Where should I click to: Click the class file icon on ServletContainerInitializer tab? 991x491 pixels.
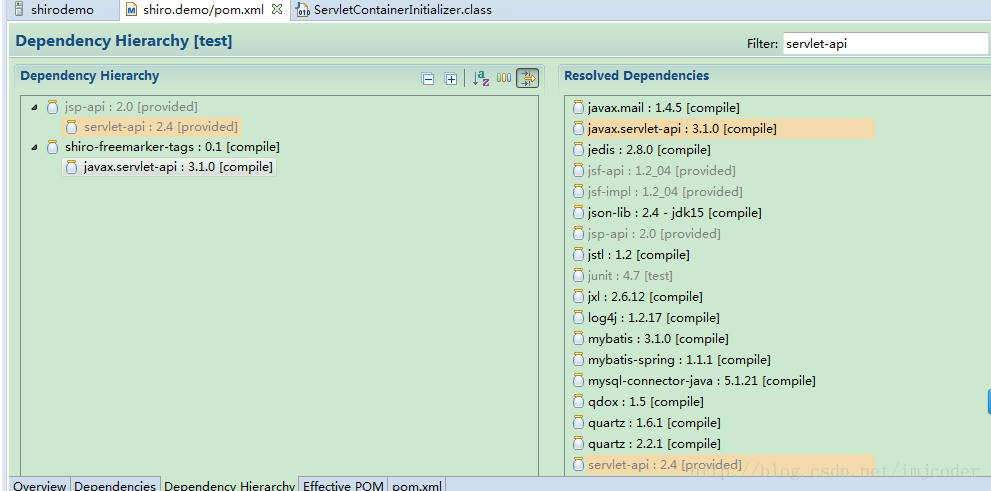tap(303, 10)
